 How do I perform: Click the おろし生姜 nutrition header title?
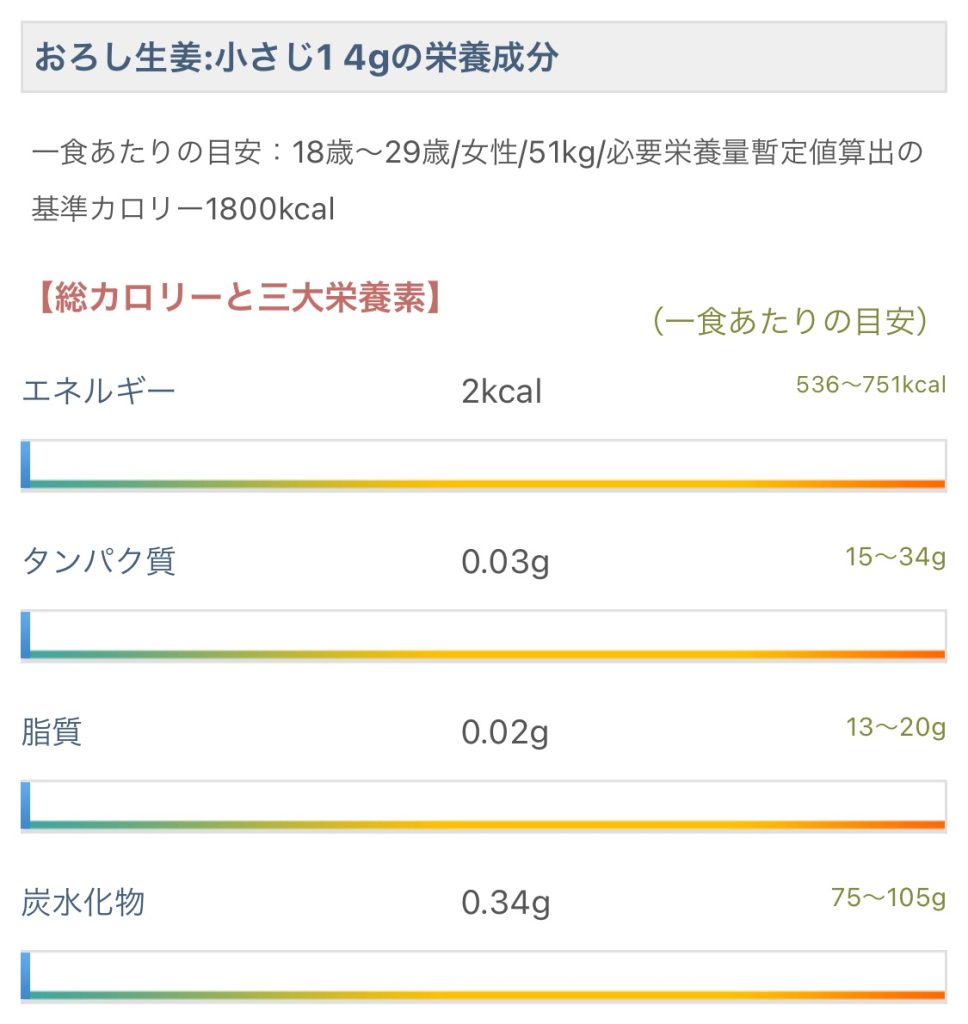(x=296, y=58)
